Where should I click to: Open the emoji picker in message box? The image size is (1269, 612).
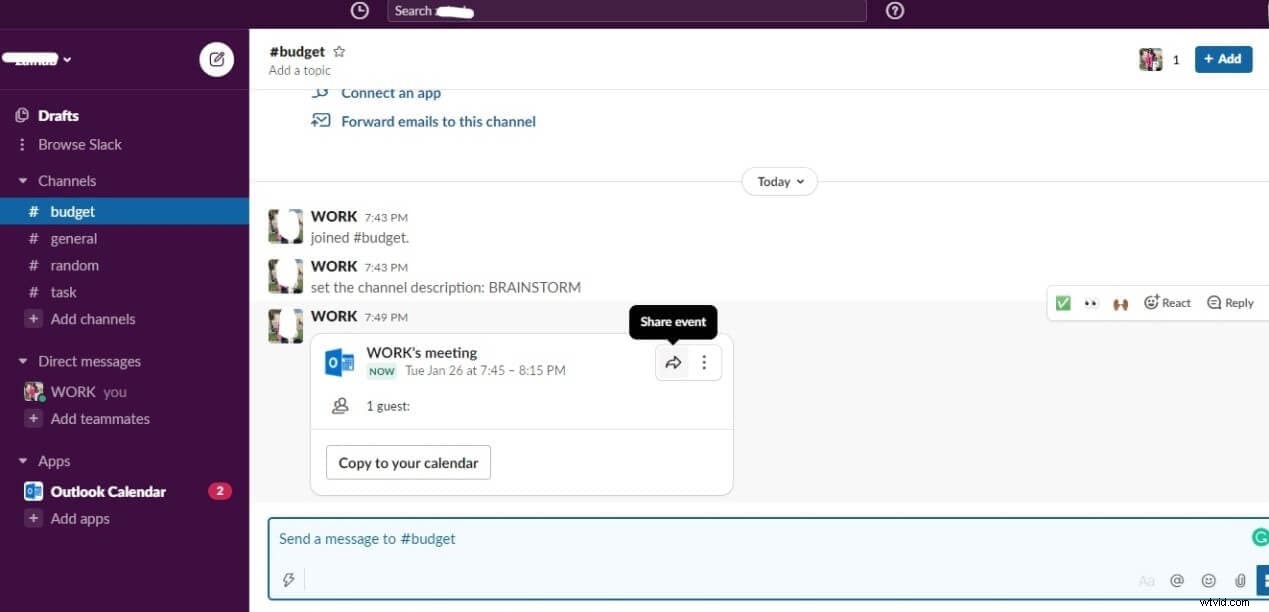click(1208, 580)
